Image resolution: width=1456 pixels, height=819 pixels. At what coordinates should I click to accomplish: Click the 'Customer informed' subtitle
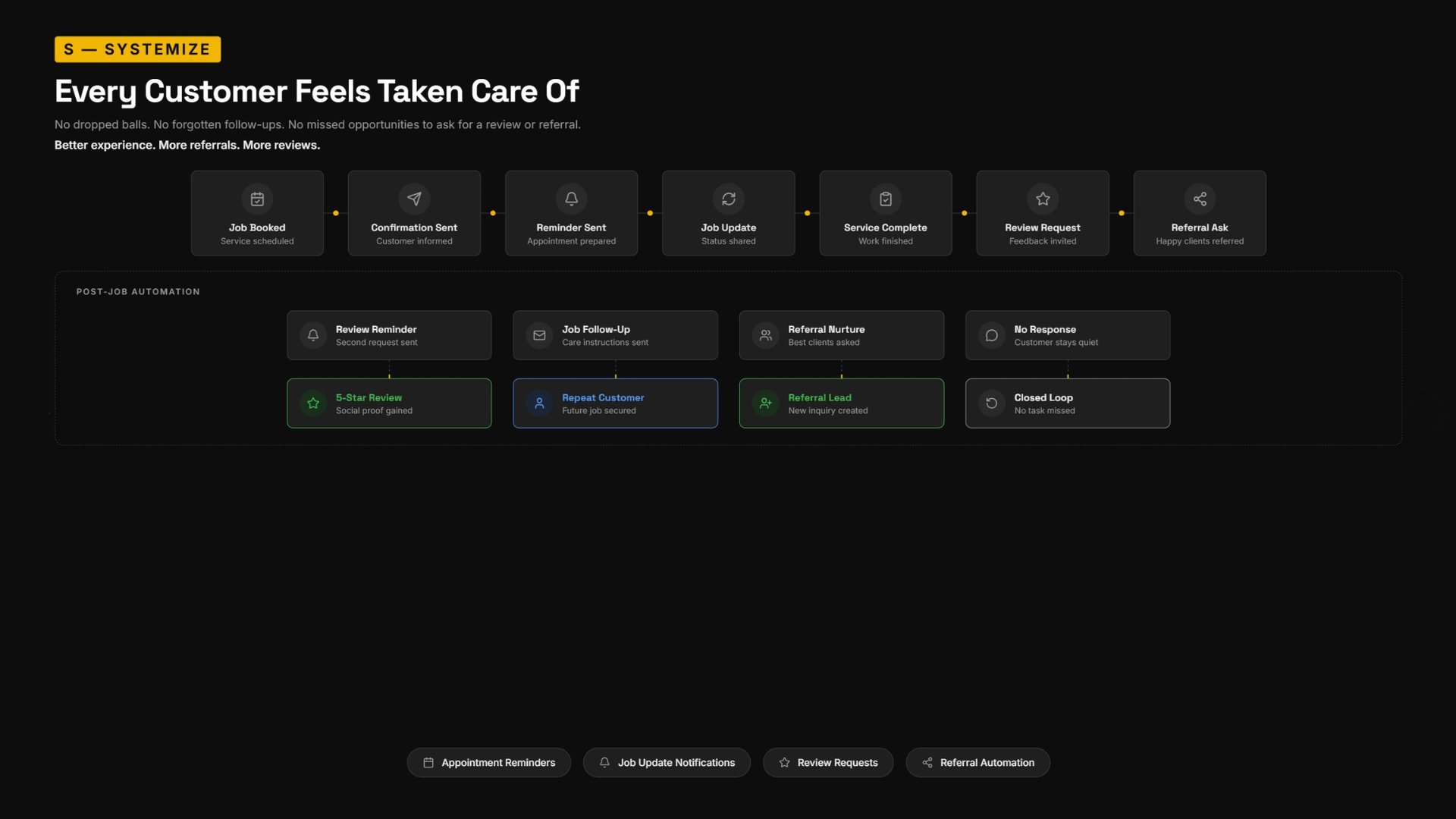coord(414,241)
